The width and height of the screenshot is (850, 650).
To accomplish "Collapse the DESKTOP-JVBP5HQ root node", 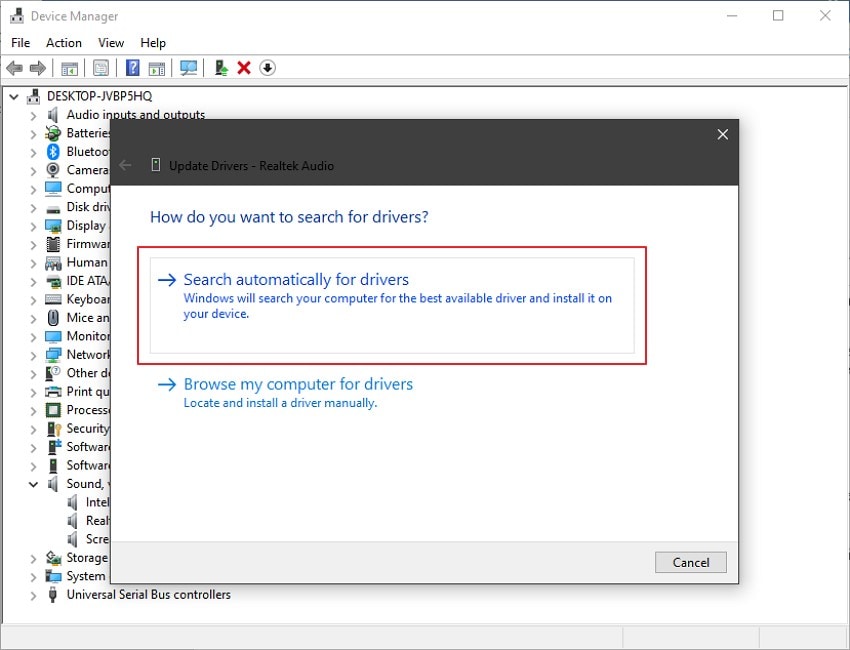I will pyautogui.click(x=14, y=97).
